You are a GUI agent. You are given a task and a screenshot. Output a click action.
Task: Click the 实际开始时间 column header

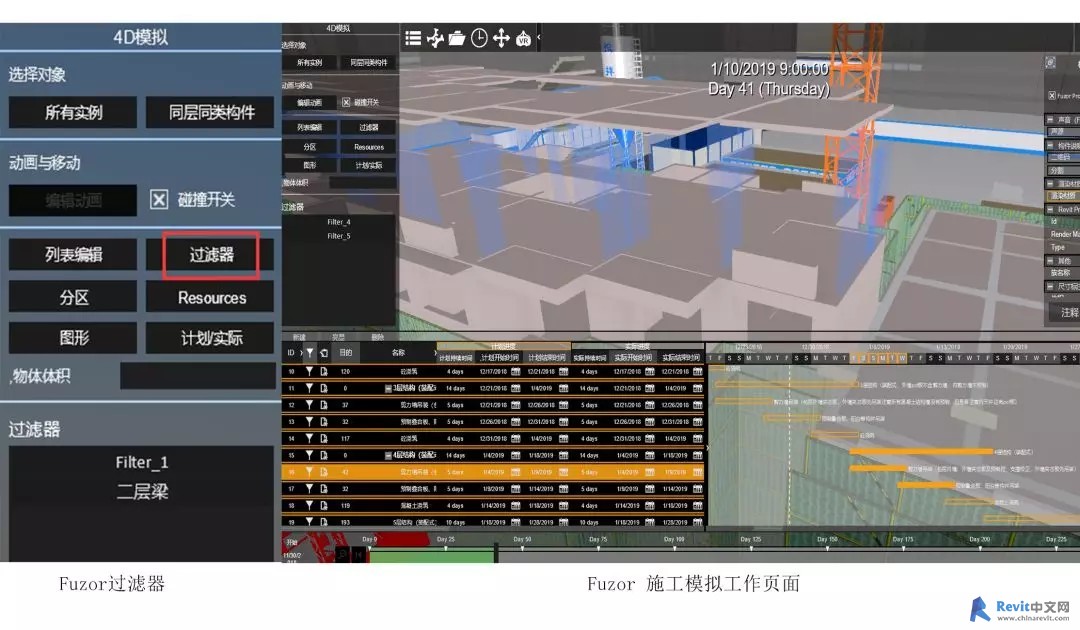pos(633,357)
